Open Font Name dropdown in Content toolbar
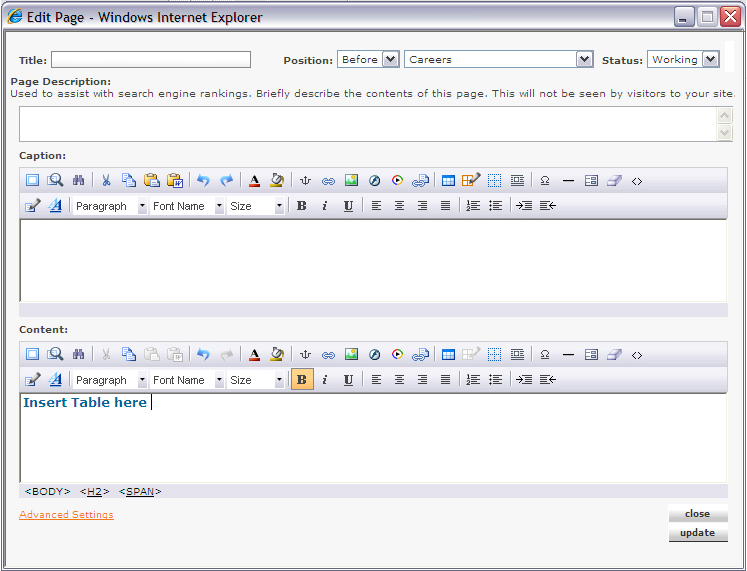Image resolution: width=747 pixels, height=571 pixels. click(187, 380)
